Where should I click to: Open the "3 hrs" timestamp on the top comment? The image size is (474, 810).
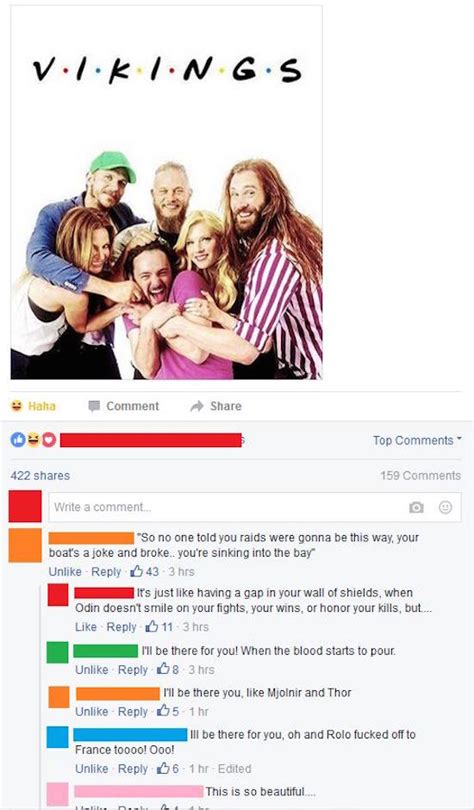pos(181,571)
